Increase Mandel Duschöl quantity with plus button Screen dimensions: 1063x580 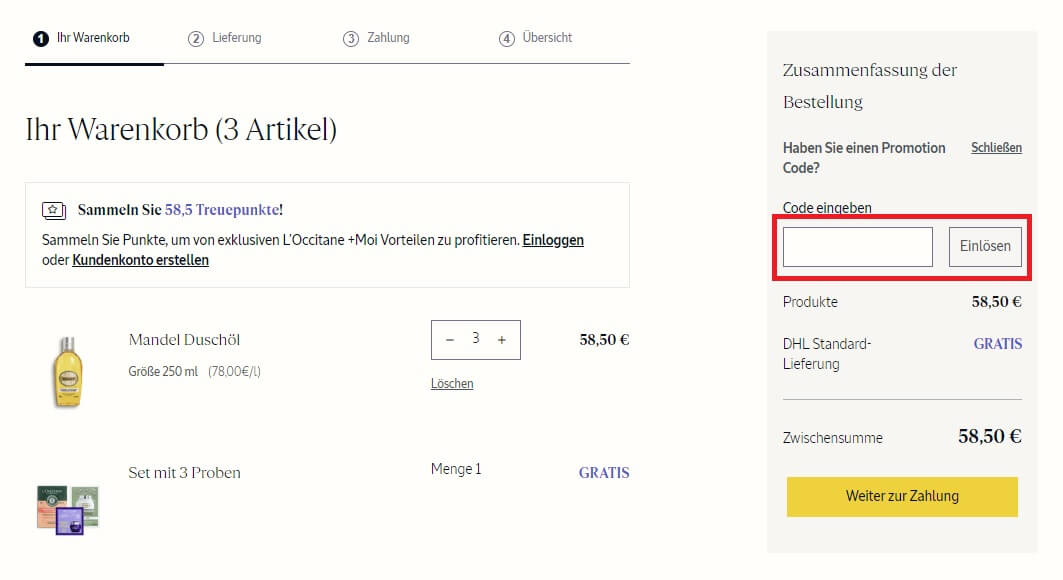[x=502, y=339]
